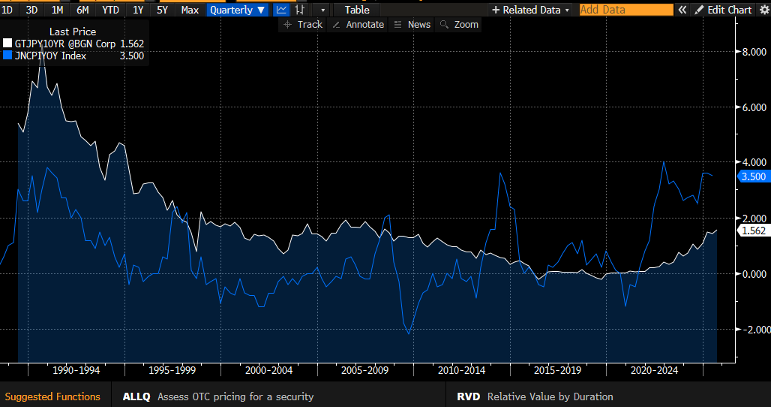Open the Quarterly periodicity dropdown
The image size is (772, 408).
pos(238,9)
